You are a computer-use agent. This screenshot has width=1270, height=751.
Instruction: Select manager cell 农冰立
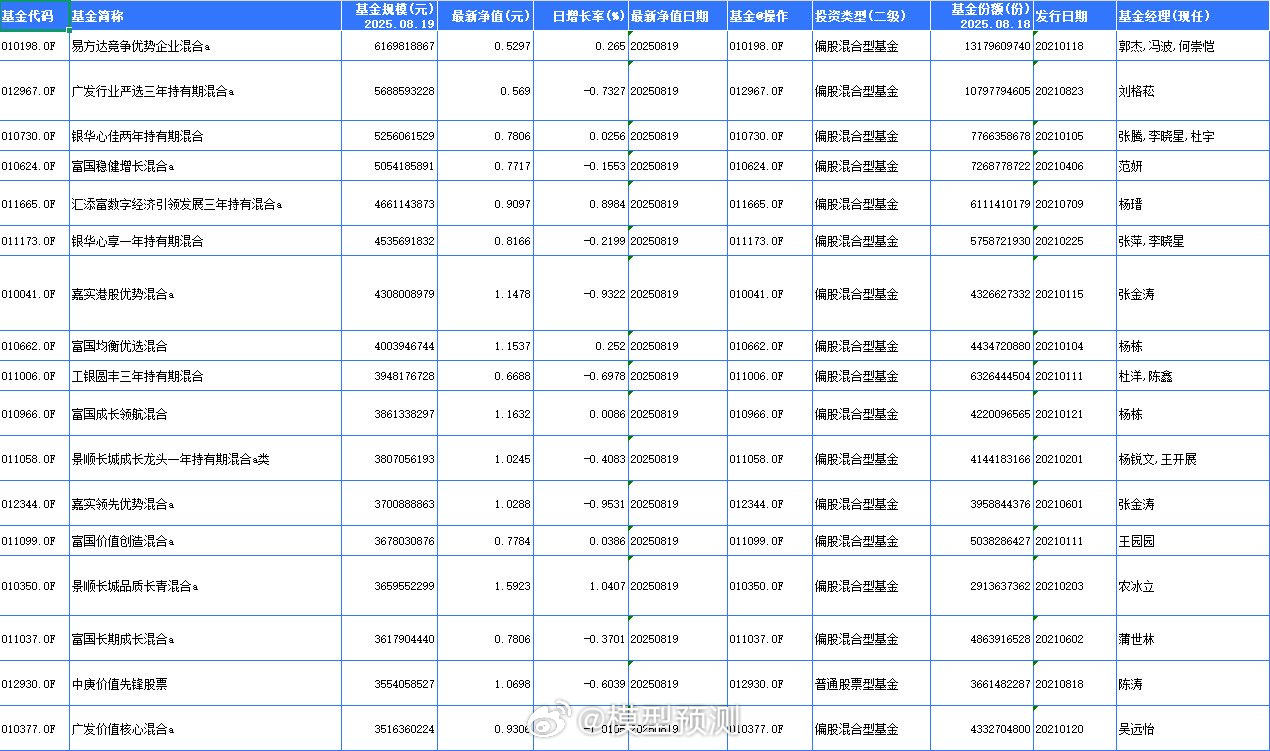(x=1192, y=586)
